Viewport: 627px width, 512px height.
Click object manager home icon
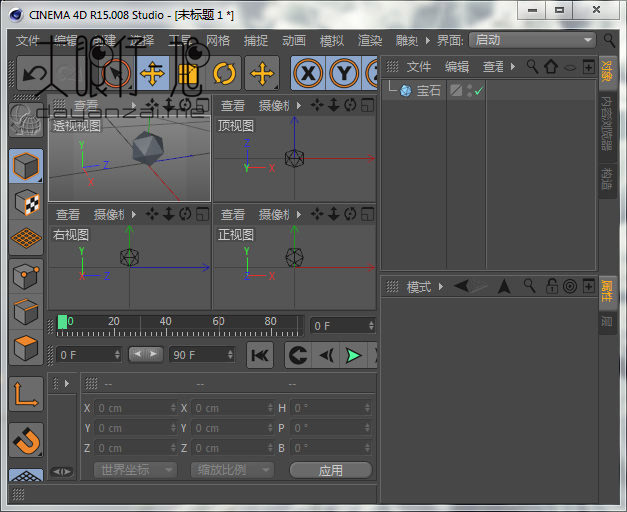pos(551,66)
